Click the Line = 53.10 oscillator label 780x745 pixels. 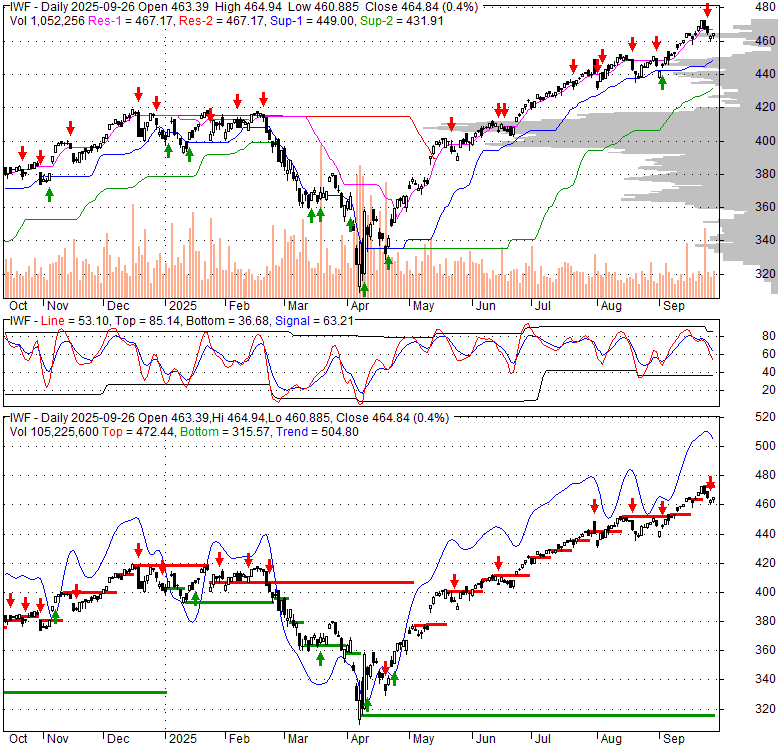coord(75,321)
